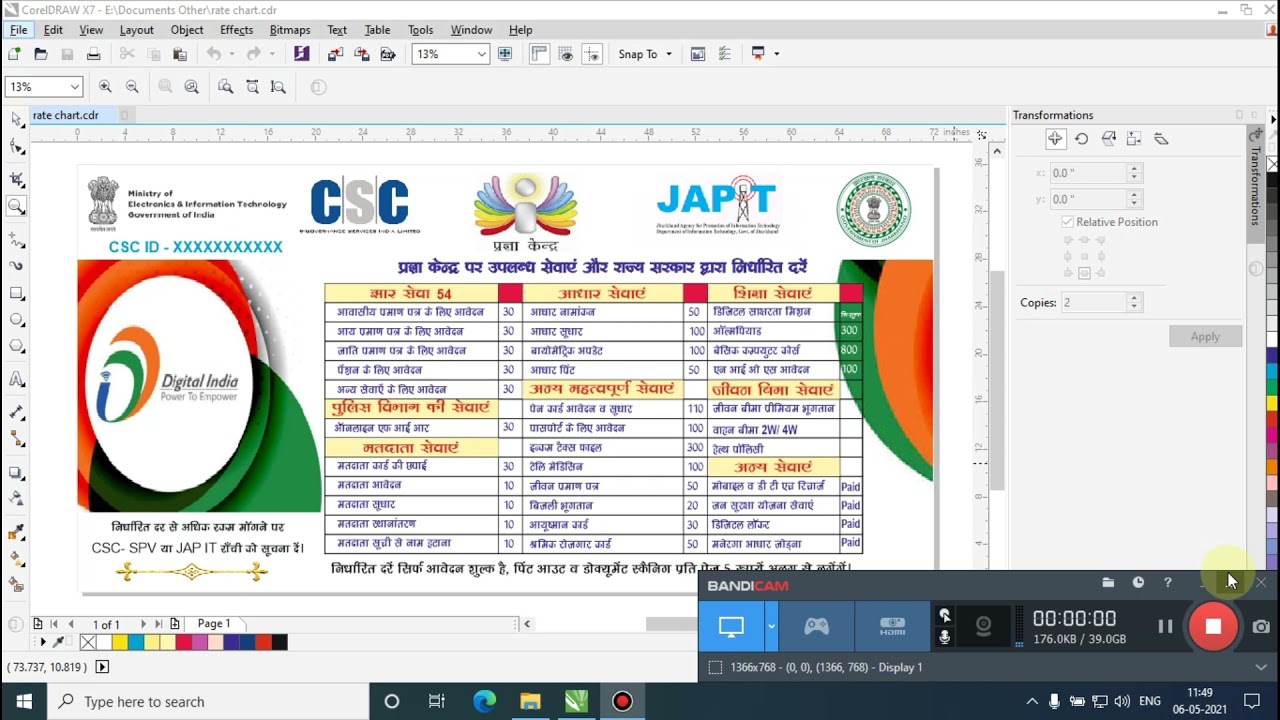Open the Effects menu
The width and height of the screenshot is (1280, 720).
[x=237, y=30]
